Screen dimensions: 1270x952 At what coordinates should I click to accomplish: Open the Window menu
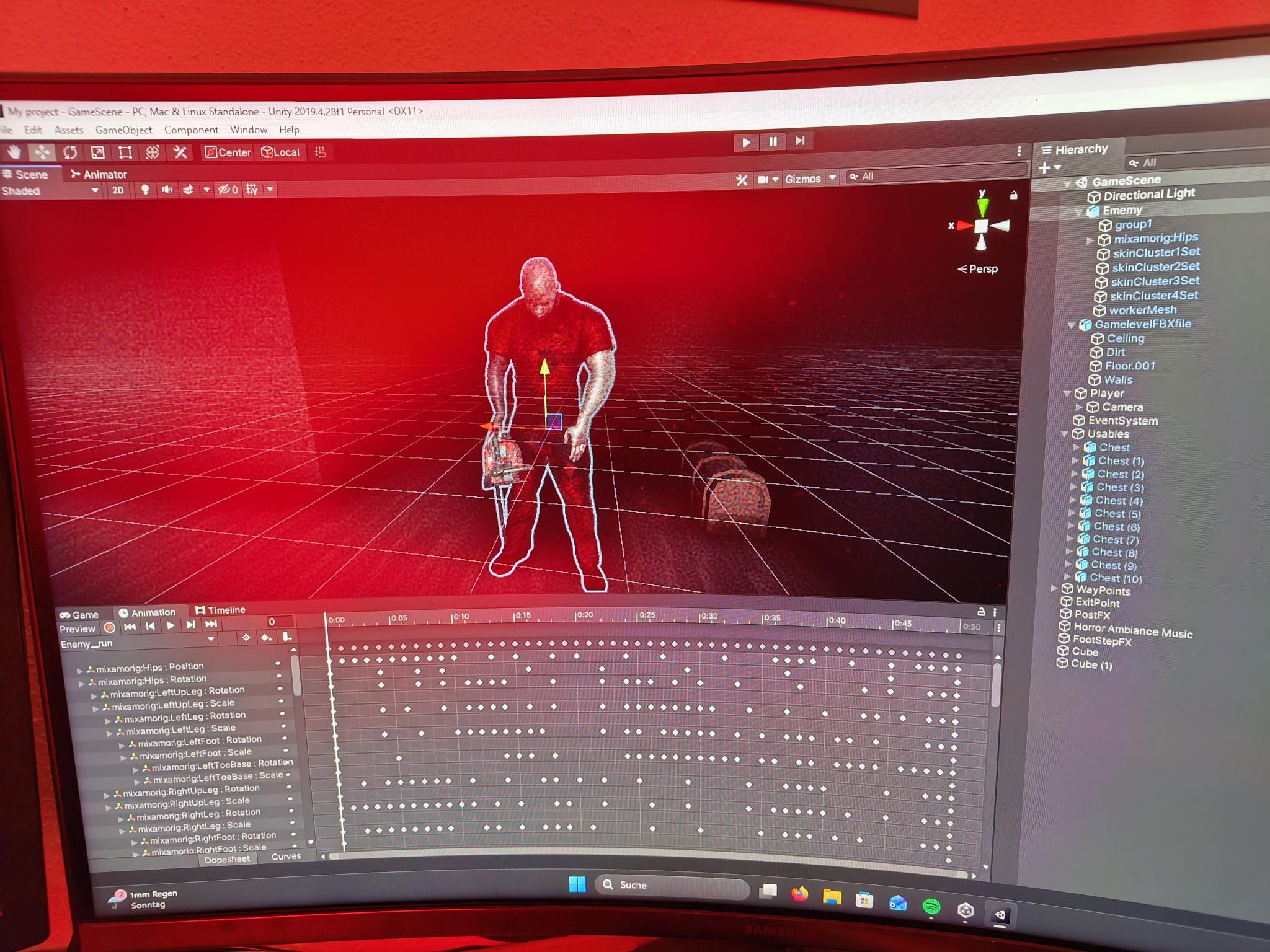[249, 130]
